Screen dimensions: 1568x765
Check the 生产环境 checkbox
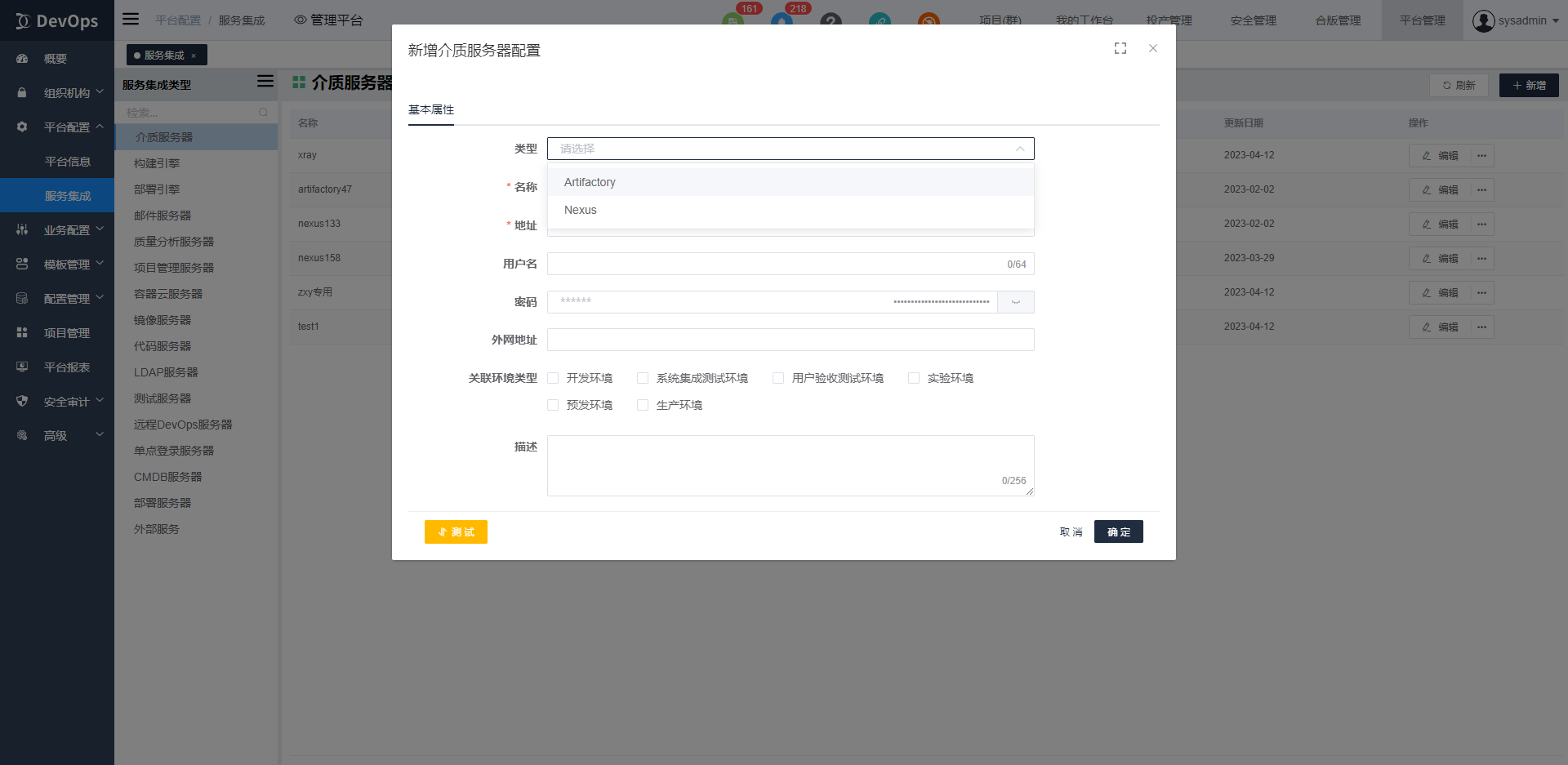(643, 405)
